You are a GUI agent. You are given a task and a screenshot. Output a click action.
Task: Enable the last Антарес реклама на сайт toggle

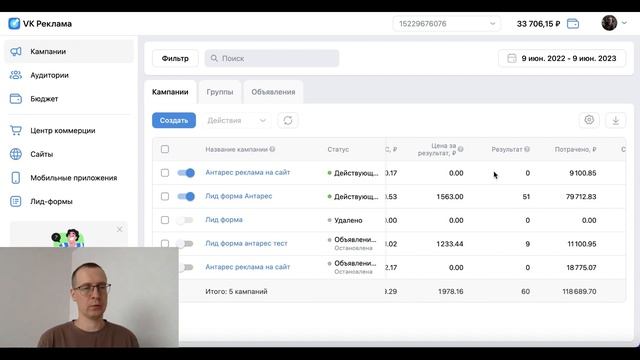[186, 267]
